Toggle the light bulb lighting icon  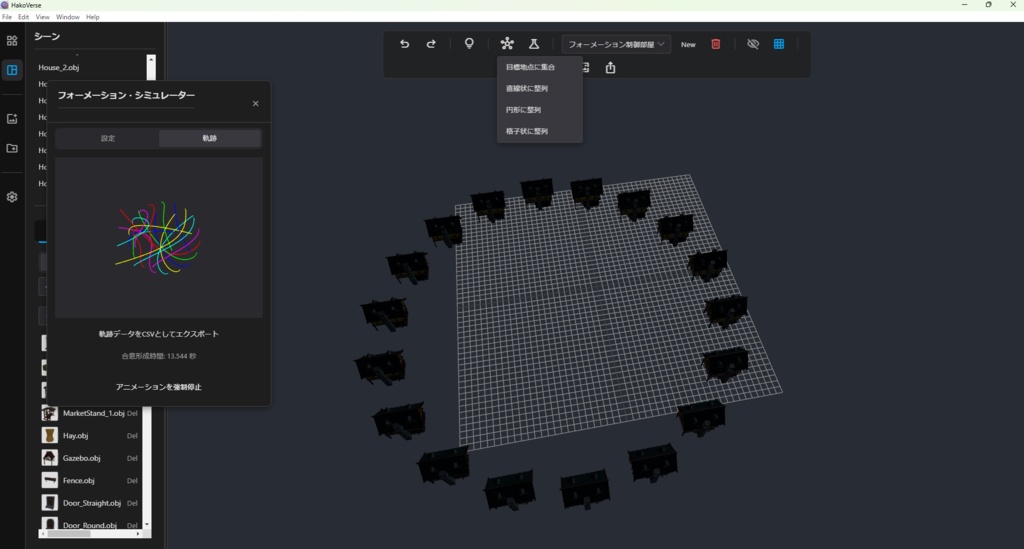pyautogui.click(x=469, y=44)
